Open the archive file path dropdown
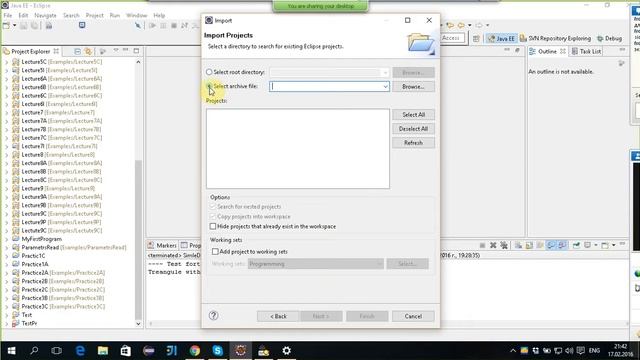 [385, 87]
